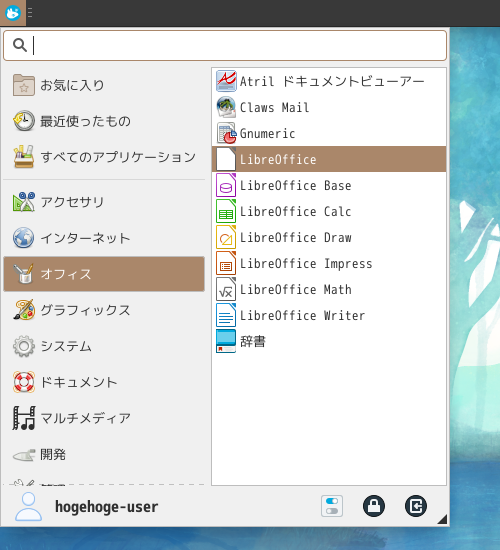Select the グラフィックス category
The height and width of the screenshot is (550, 500).
coord(104,310)
